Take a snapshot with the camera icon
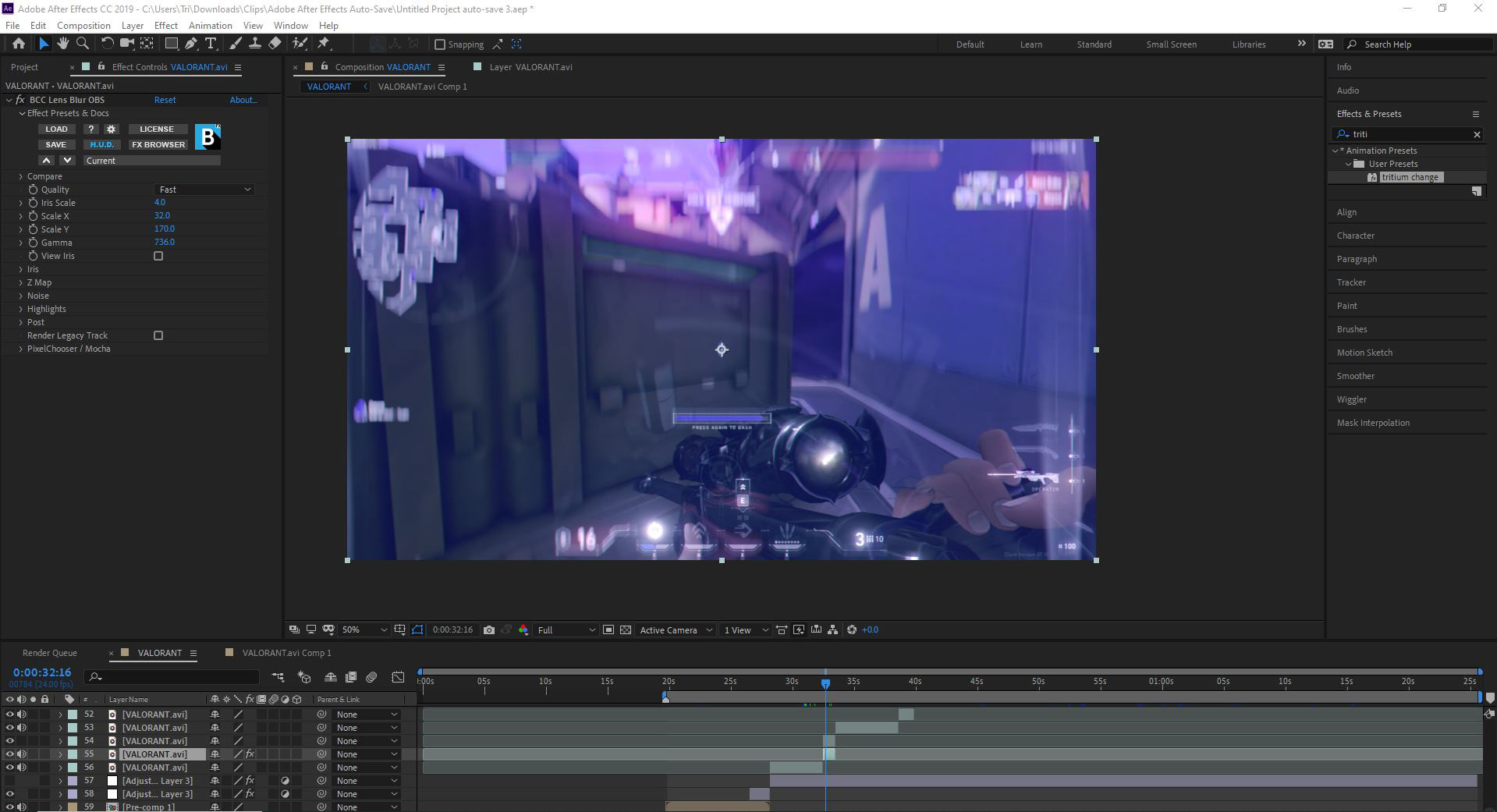Viewport: 1497px width, 812px height. tap(489, 630)
